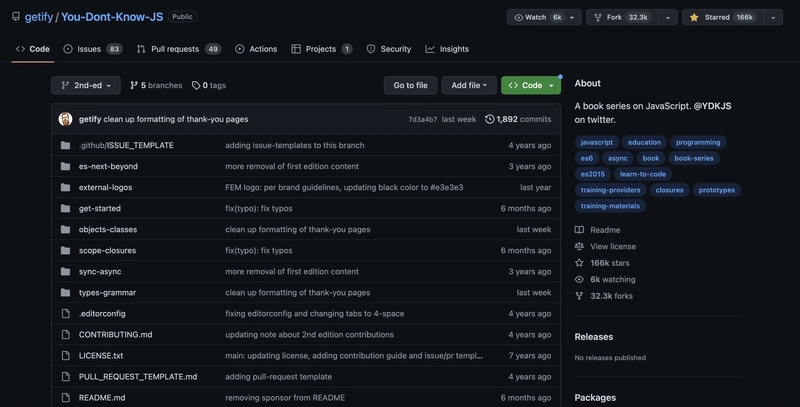The width and height of the screenshot is (800, 407).
Task: Expand the Fork options dropdown arrow
Action: click(x=668, y=17)
